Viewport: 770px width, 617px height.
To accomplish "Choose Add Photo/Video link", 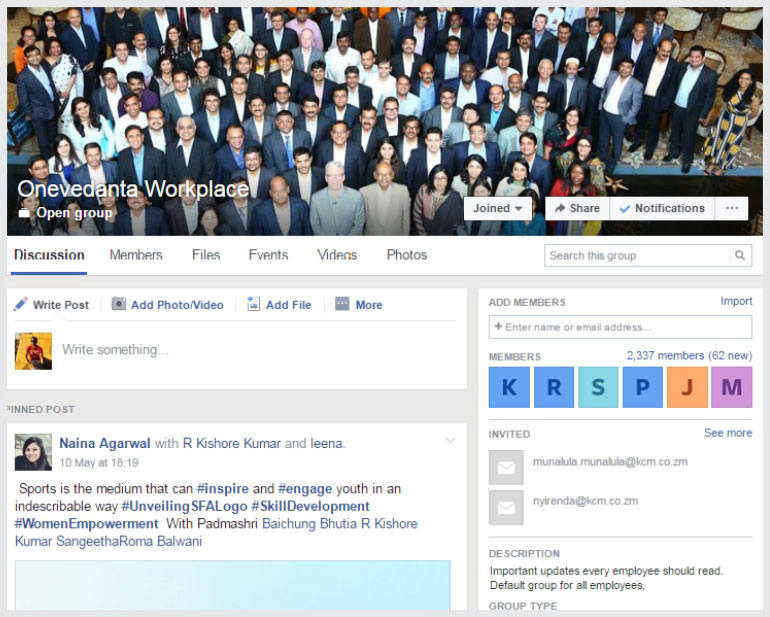I will point(177,305).
